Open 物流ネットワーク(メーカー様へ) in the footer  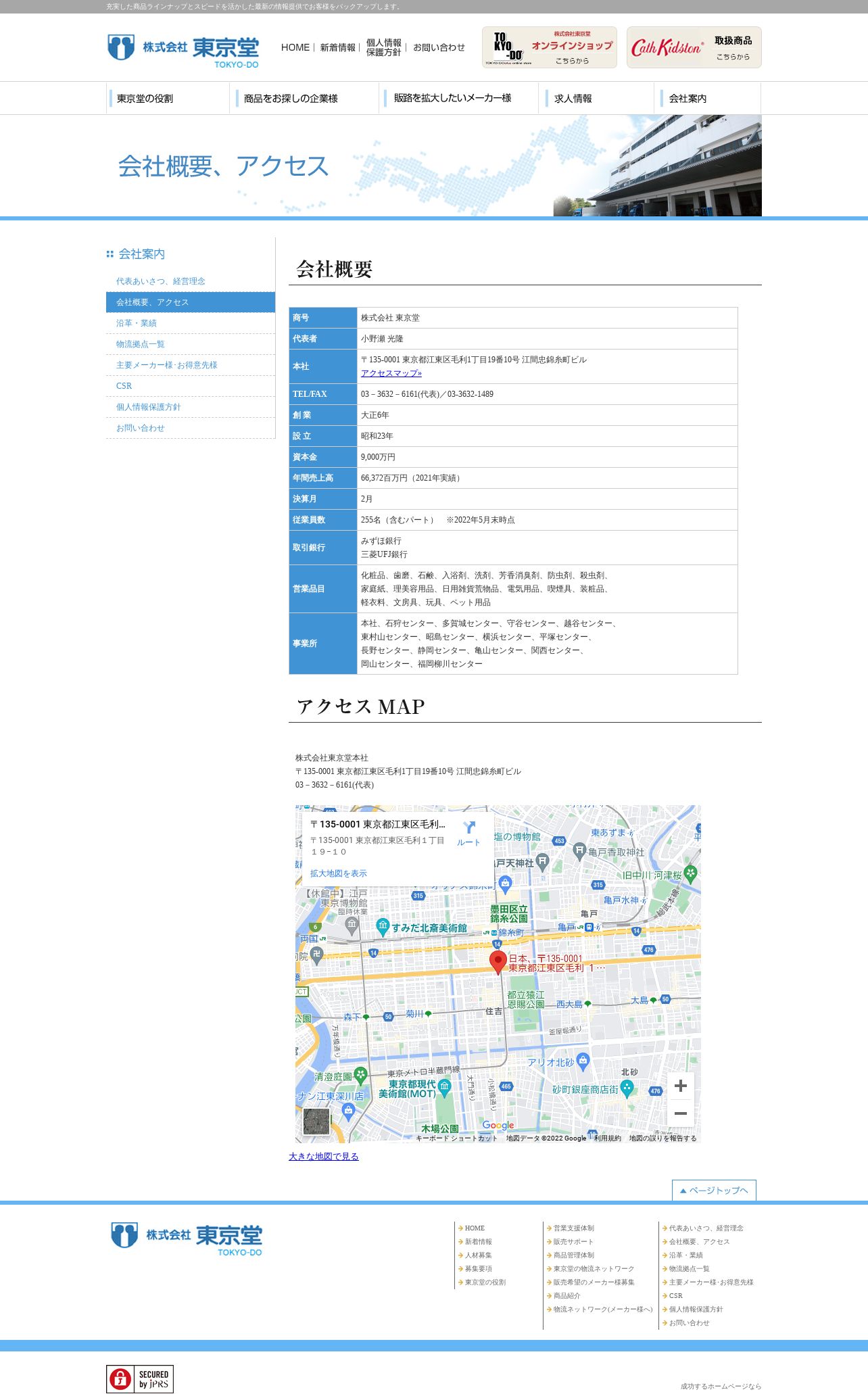(603, 1309)
